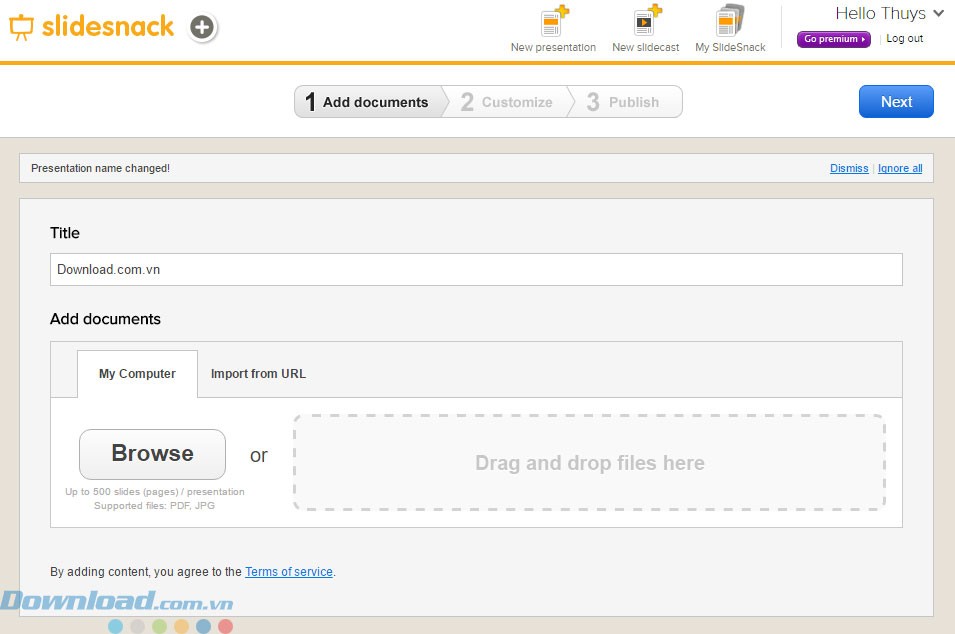The width and height of the screenshot is (955, 634).
Task: Click the Log out link
Action: 904,39
